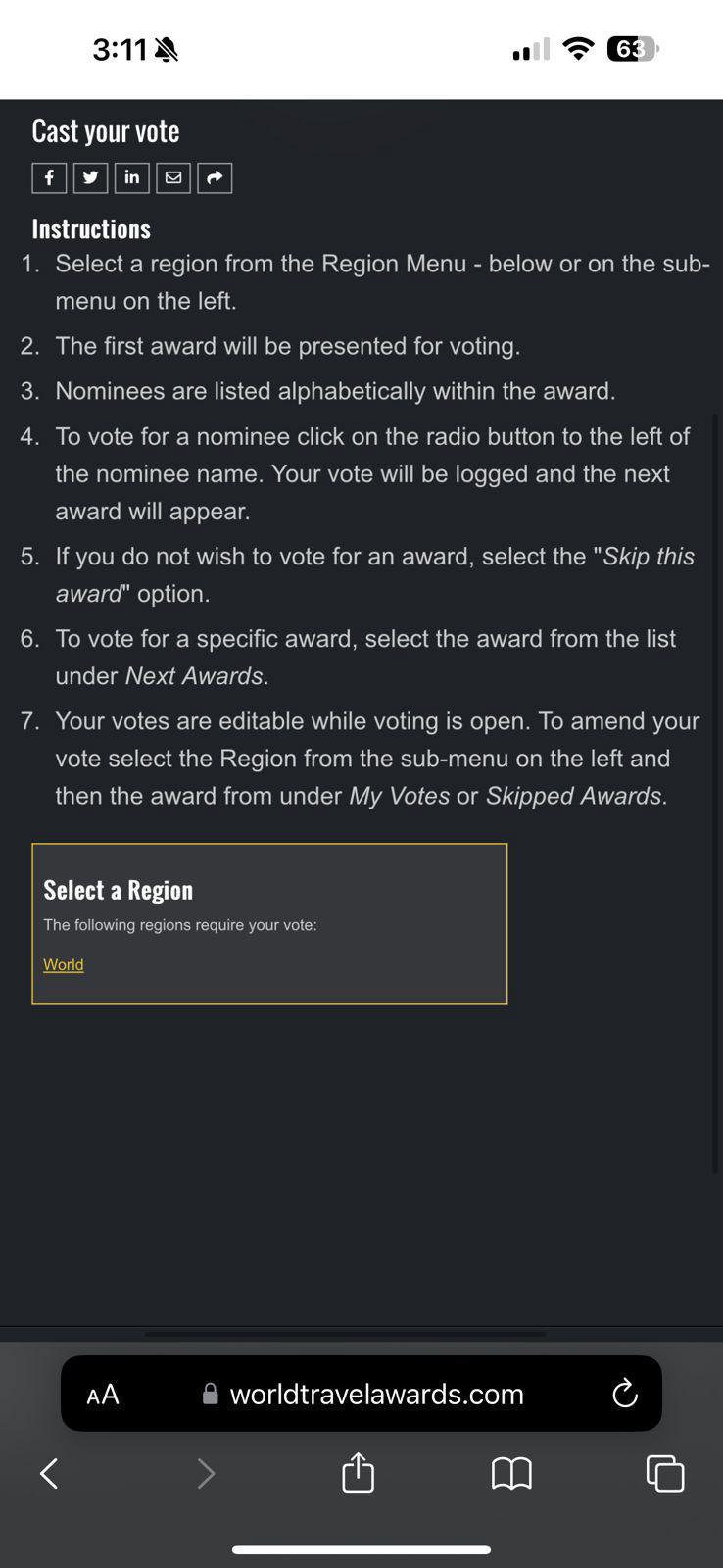723x1568 pixels.
Task: Tap the forward-arrow share icon
Action: [215, 177]
